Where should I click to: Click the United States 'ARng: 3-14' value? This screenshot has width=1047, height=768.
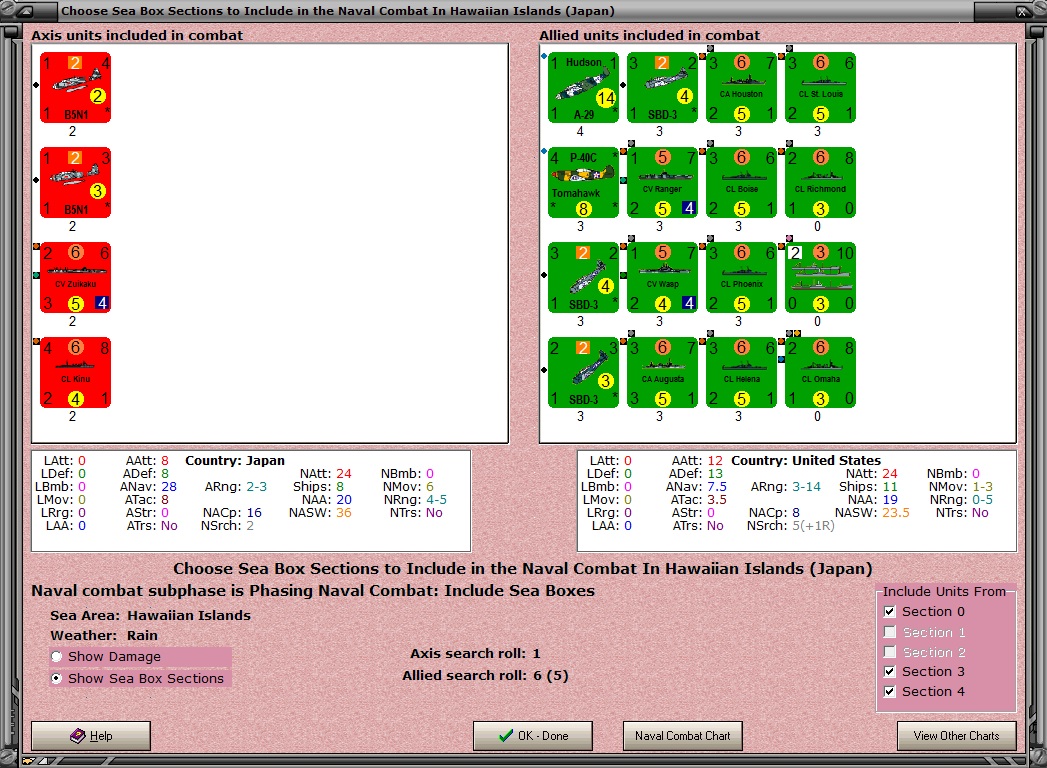point(785,487)
